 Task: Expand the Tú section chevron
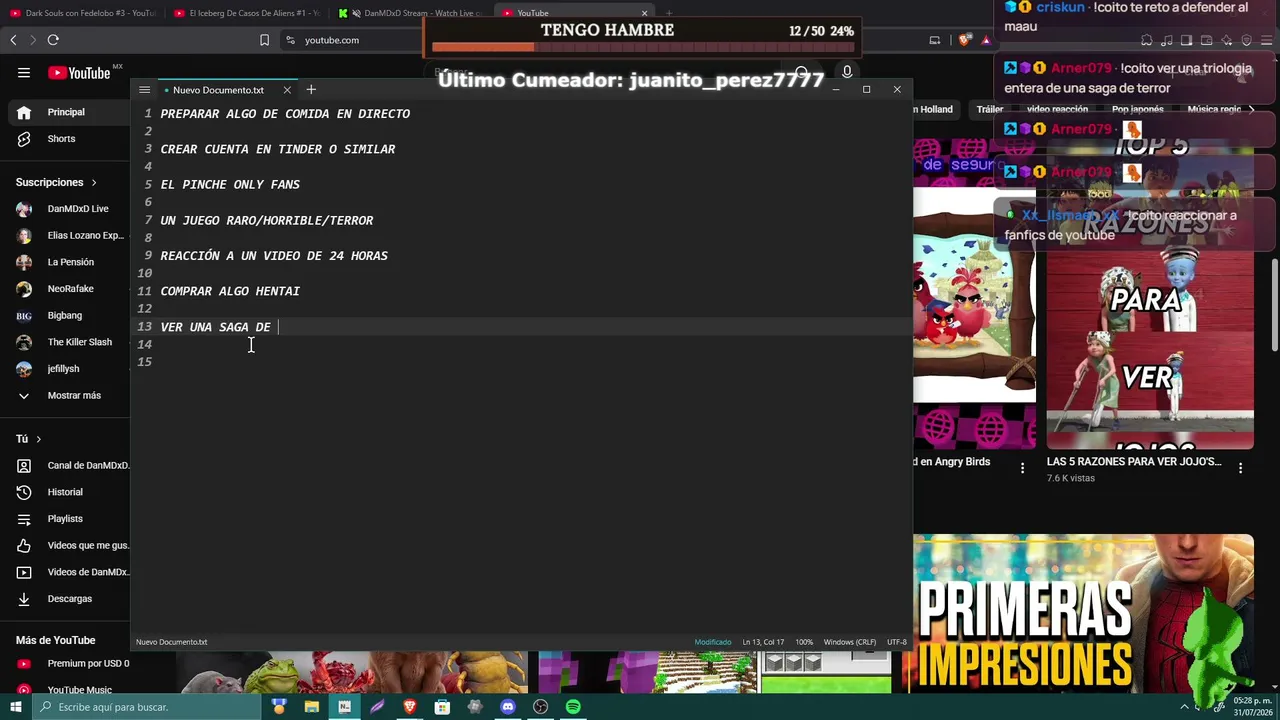(38, 439)
